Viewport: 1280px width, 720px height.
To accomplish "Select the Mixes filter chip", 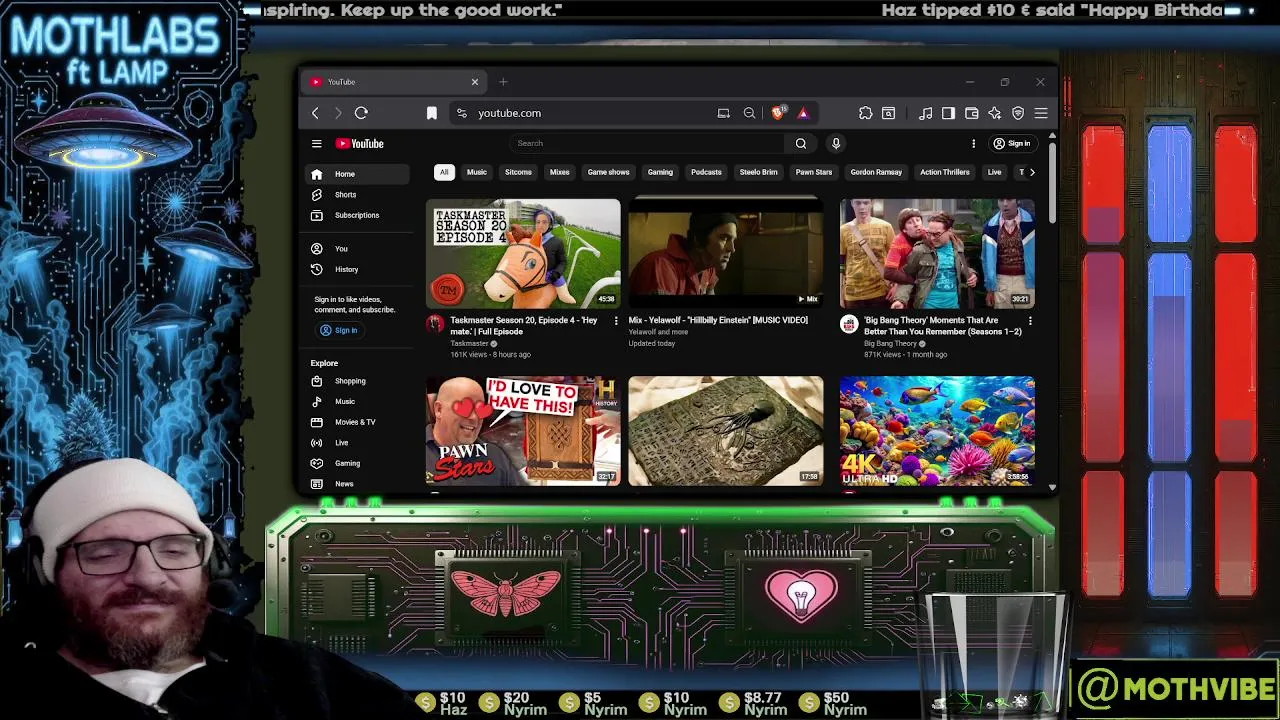I will click(560, 172).
